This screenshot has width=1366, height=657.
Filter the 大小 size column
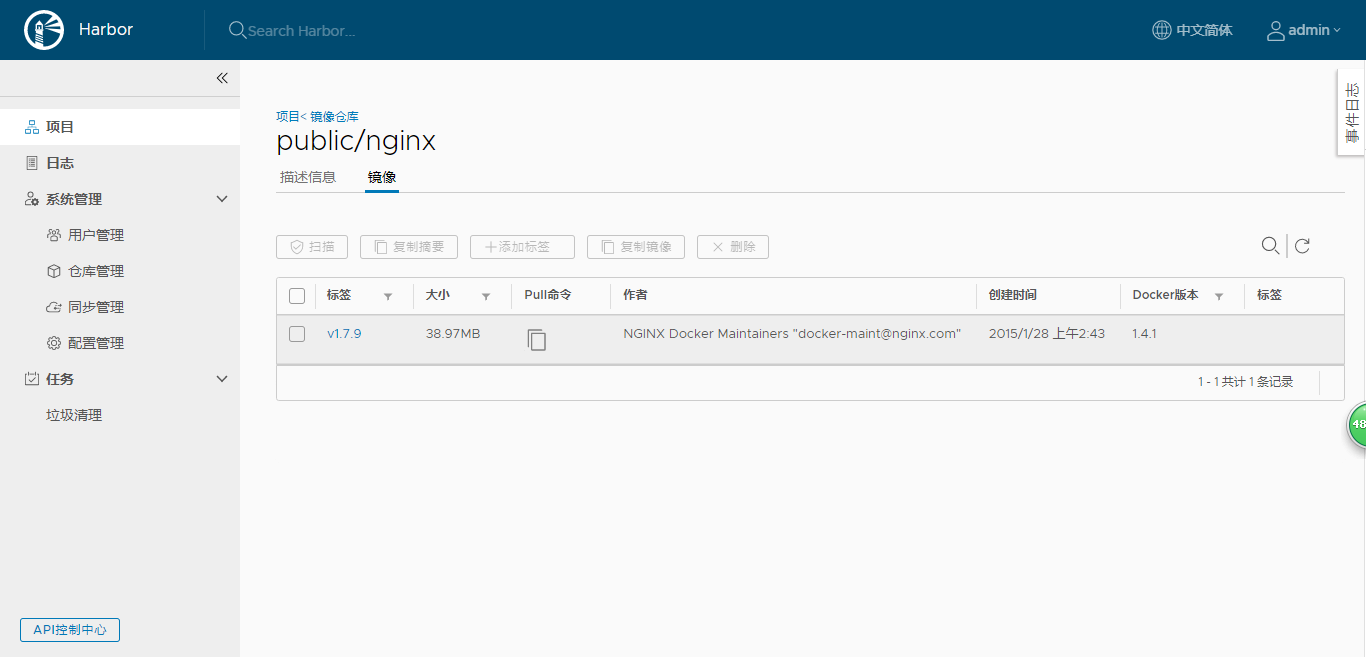(x=486, y=296)
